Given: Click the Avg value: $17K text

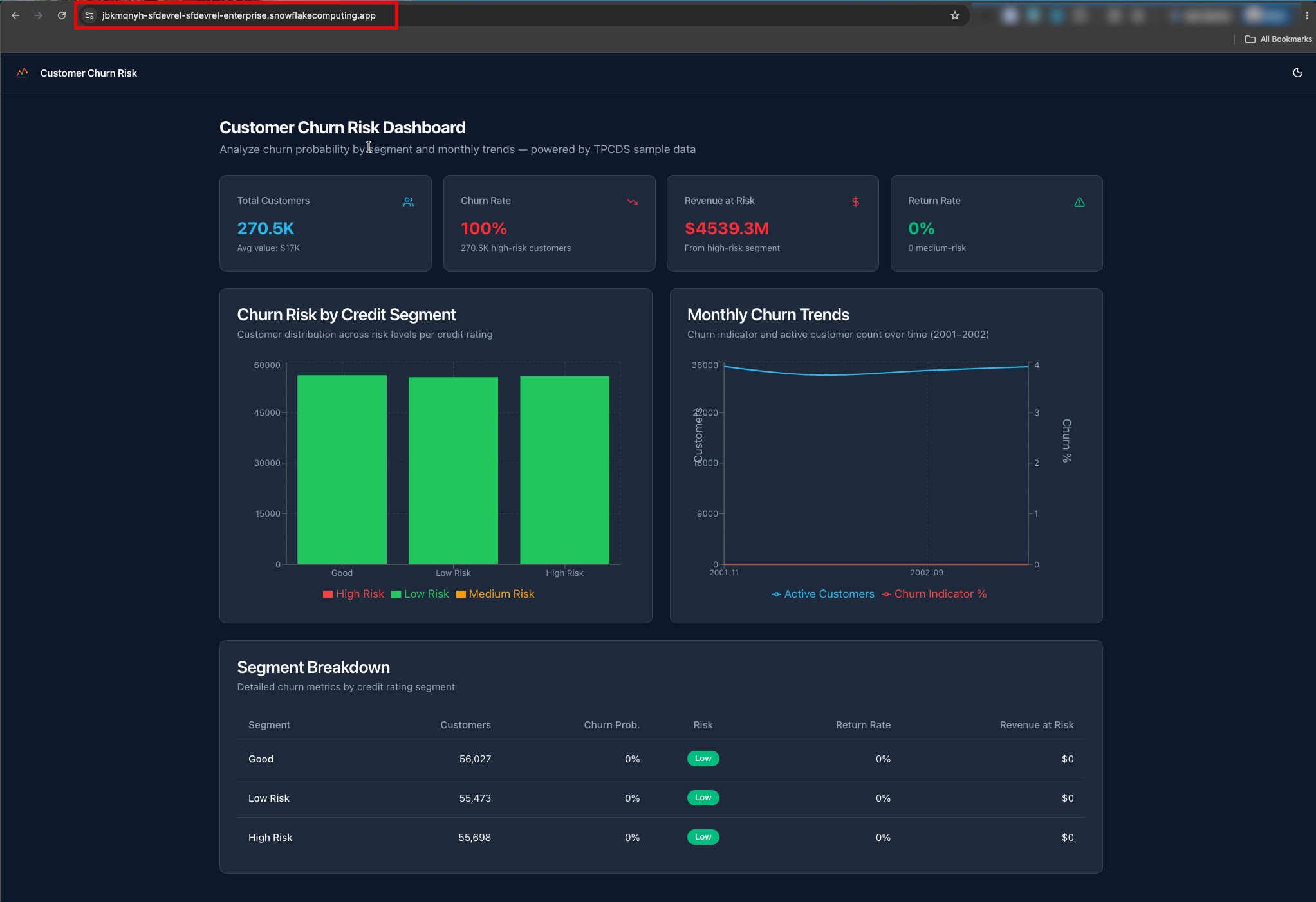Looking at the screenshot, I should pyautogui.click(x=268, y=248).
